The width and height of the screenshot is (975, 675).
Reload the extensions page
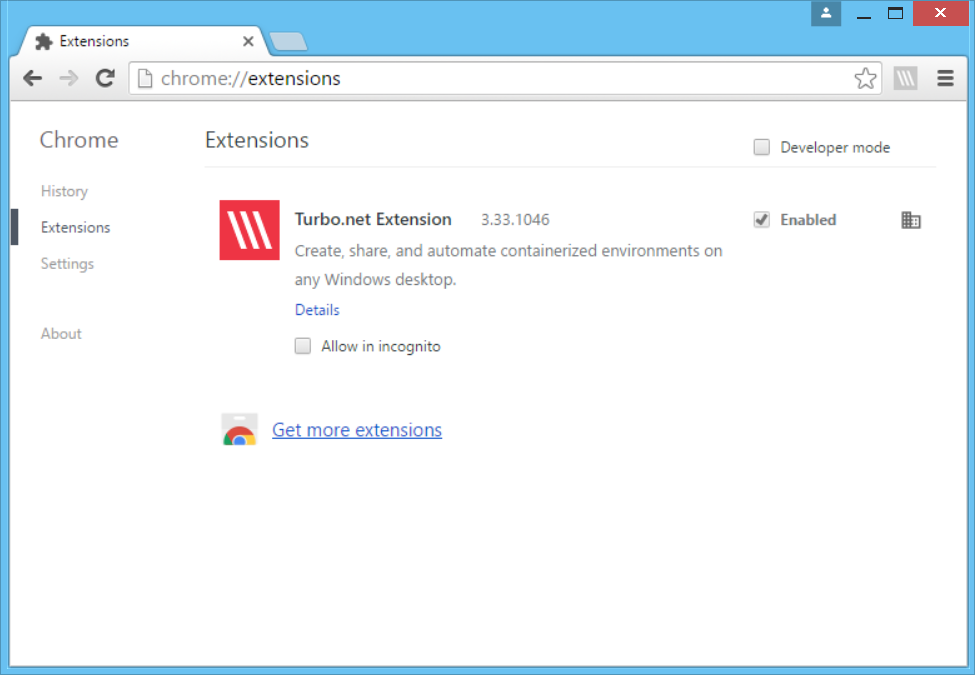coord(104,78)
